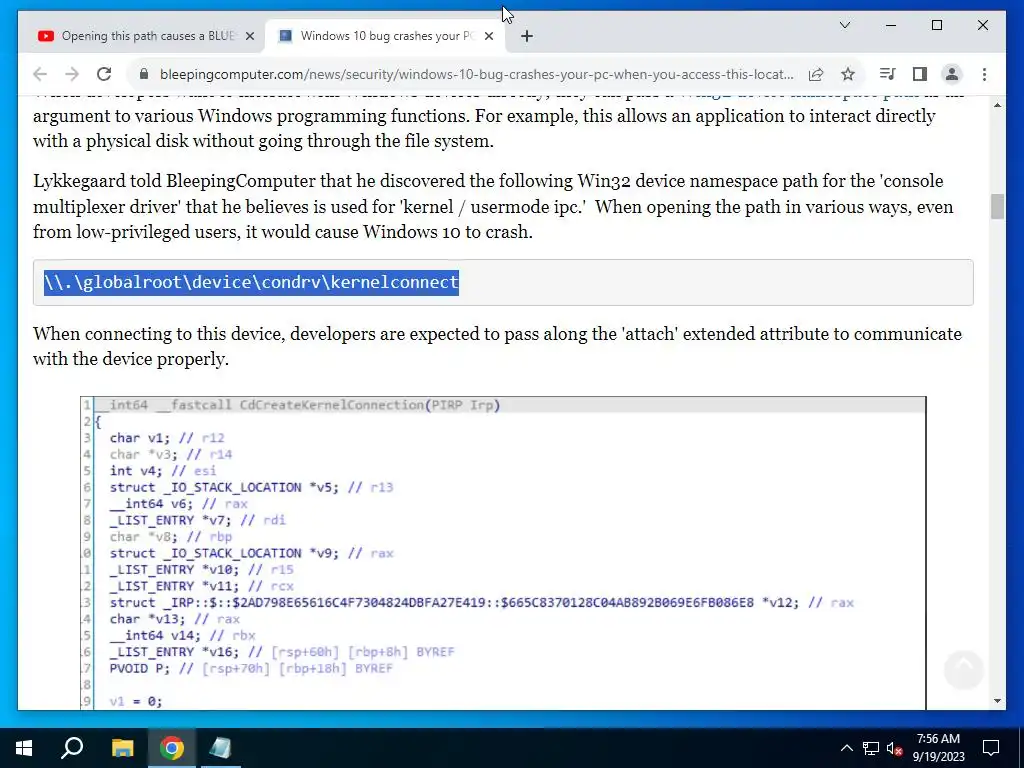Open the clock showing 7:56 AM

click(938, 748)
